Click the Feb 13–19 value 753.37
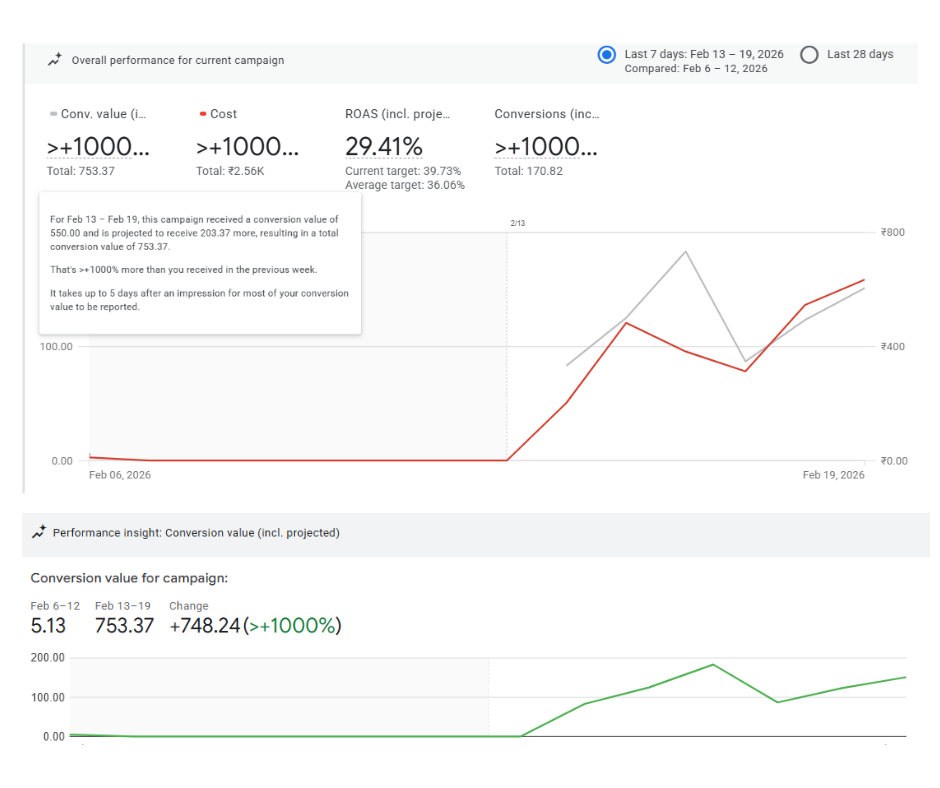Image resolution: width=940 pixels, height=788 pixels. tap(124, 626)
